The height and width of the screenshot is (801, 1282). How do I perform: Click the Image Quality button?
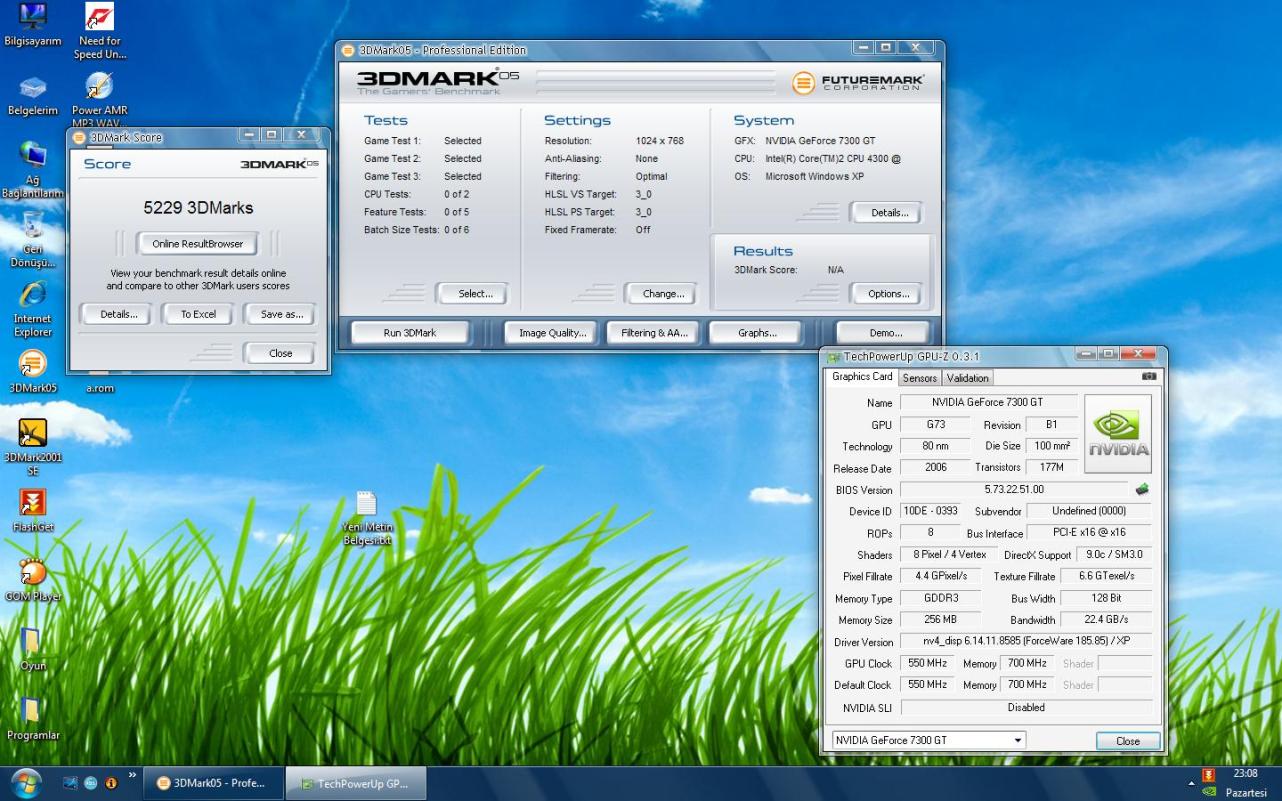[x=552, y=333]
